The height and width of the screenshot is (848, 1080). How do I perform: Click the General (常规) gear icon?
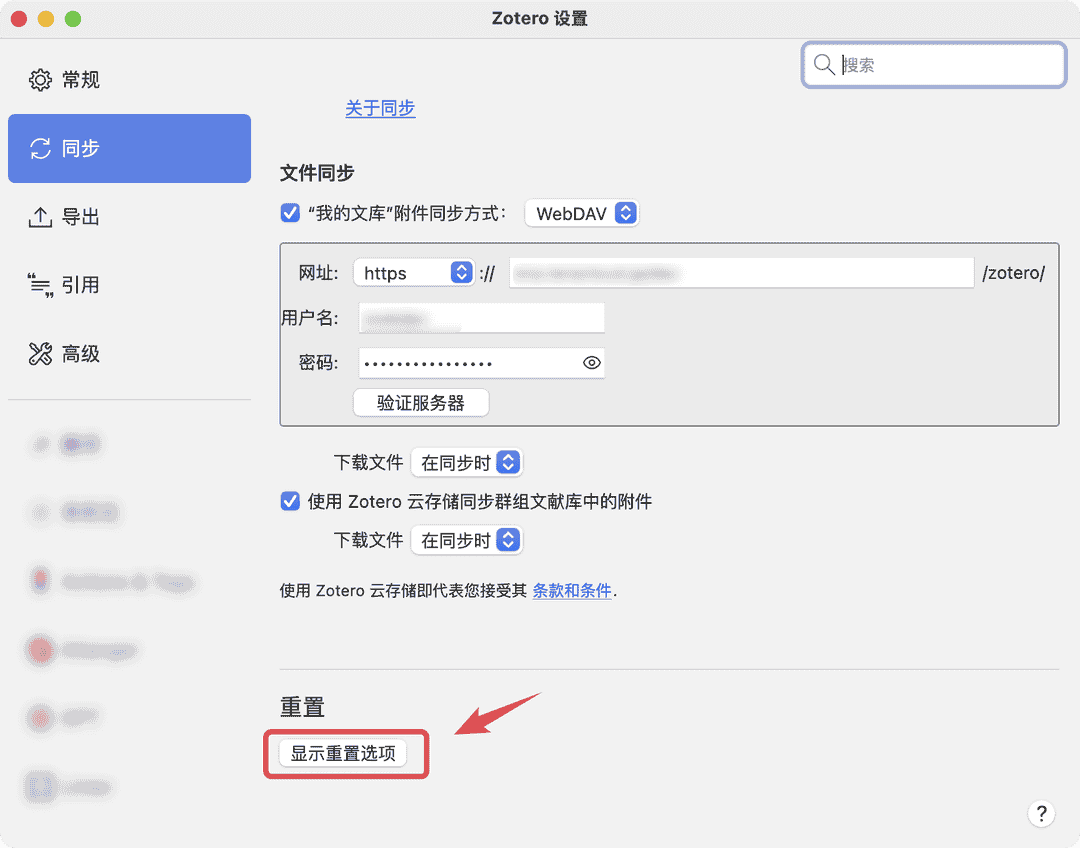point(40,80)
